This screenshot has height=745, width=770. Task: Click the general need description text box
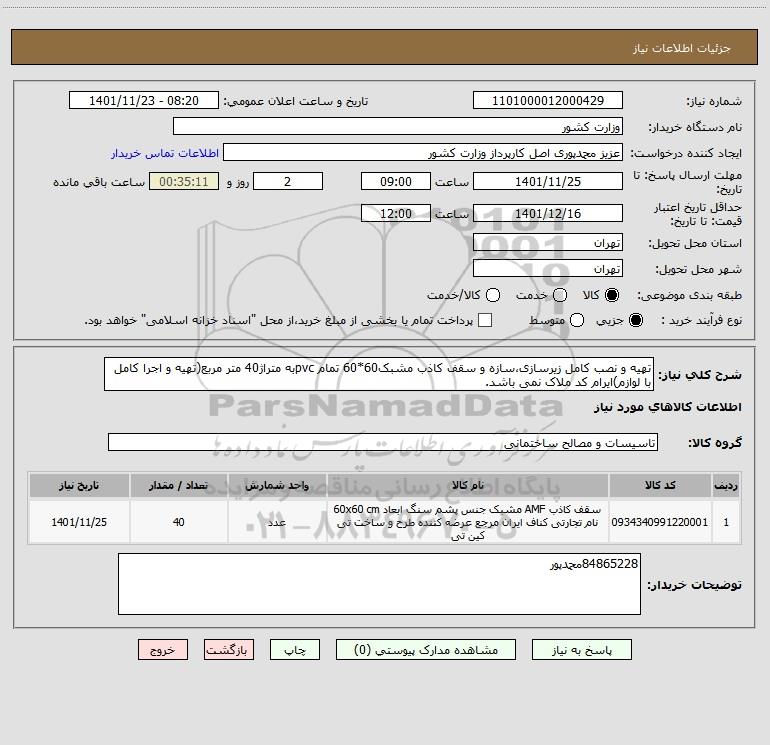[379, 375]
